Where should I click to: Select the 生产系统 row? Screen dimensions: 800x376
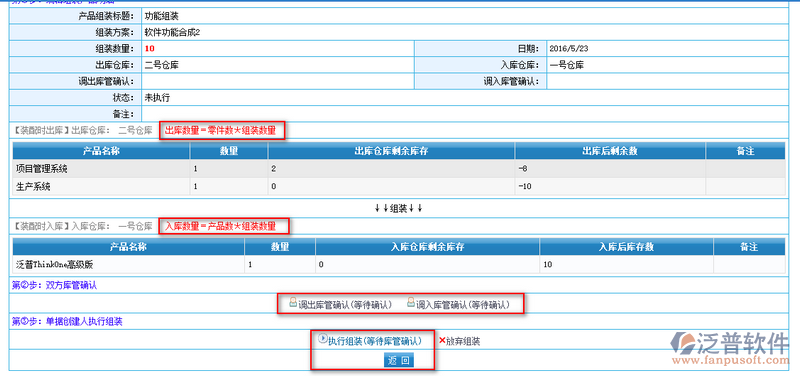tap(398, 186)
